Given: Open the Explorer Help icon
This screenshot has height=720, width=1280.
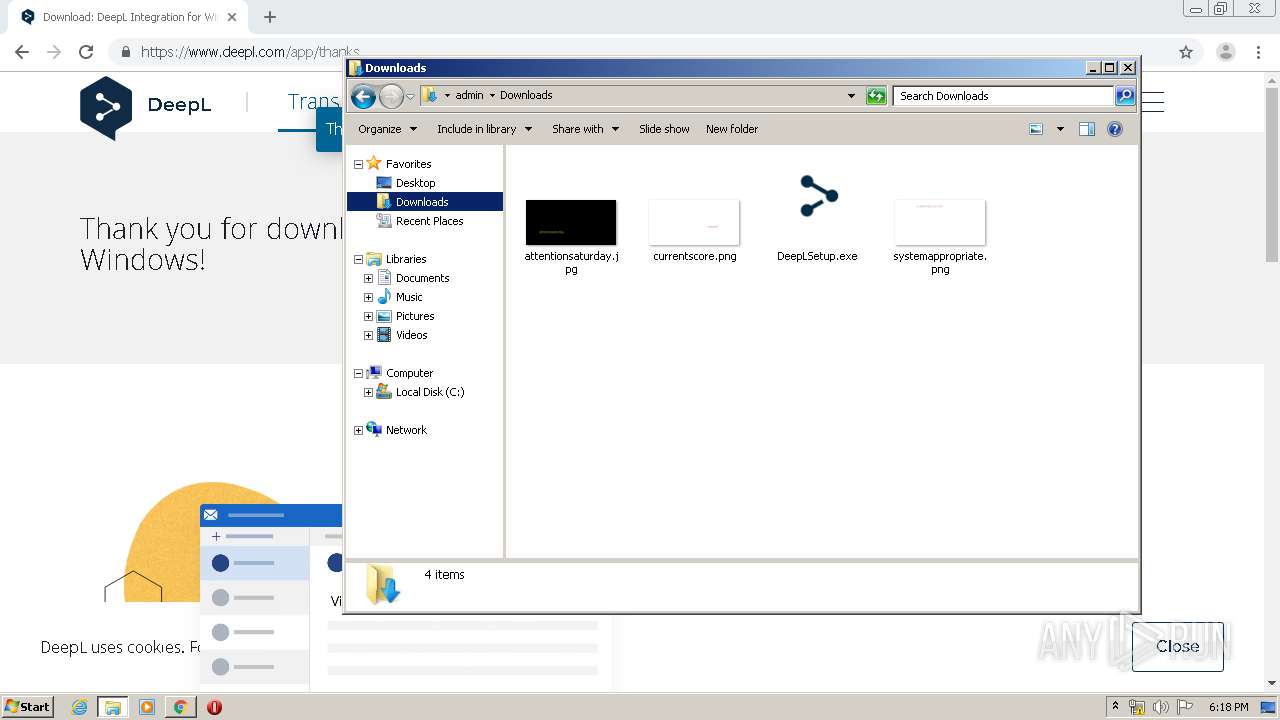Looking at the screenshot, I should (1115, 129).
